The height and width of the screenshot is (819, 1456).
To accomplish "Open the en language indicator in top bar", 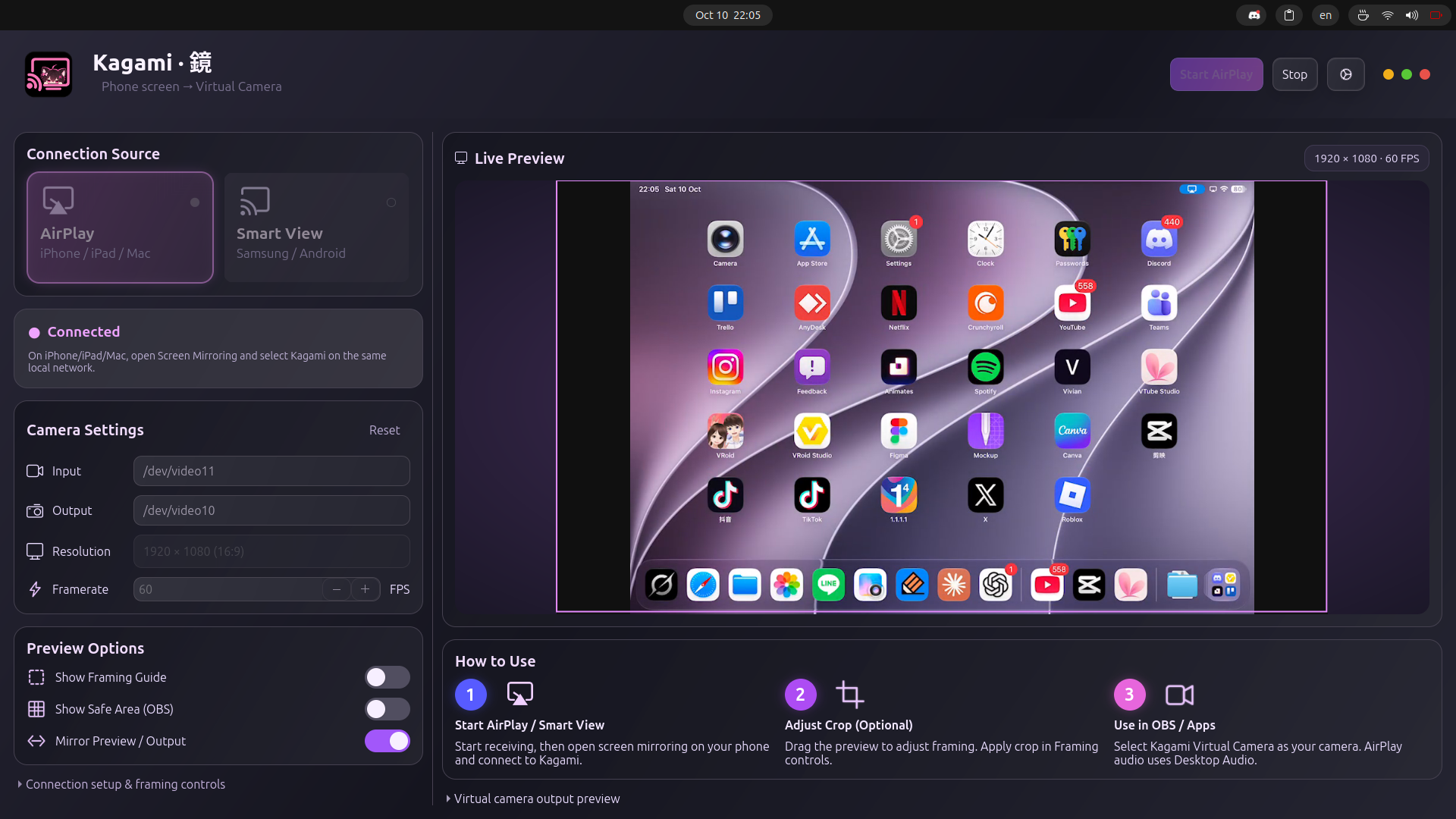I will tap(1326, 15).
